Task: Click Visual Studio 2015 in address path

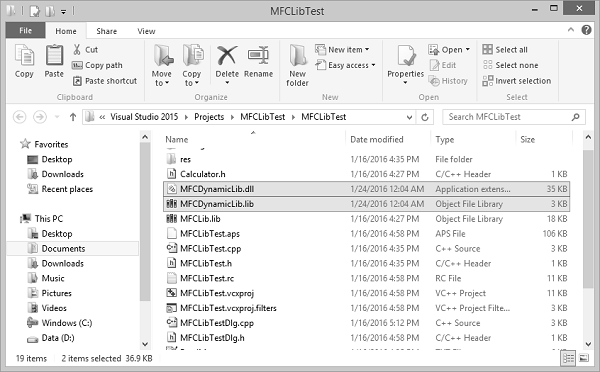Action: (144, 117)
